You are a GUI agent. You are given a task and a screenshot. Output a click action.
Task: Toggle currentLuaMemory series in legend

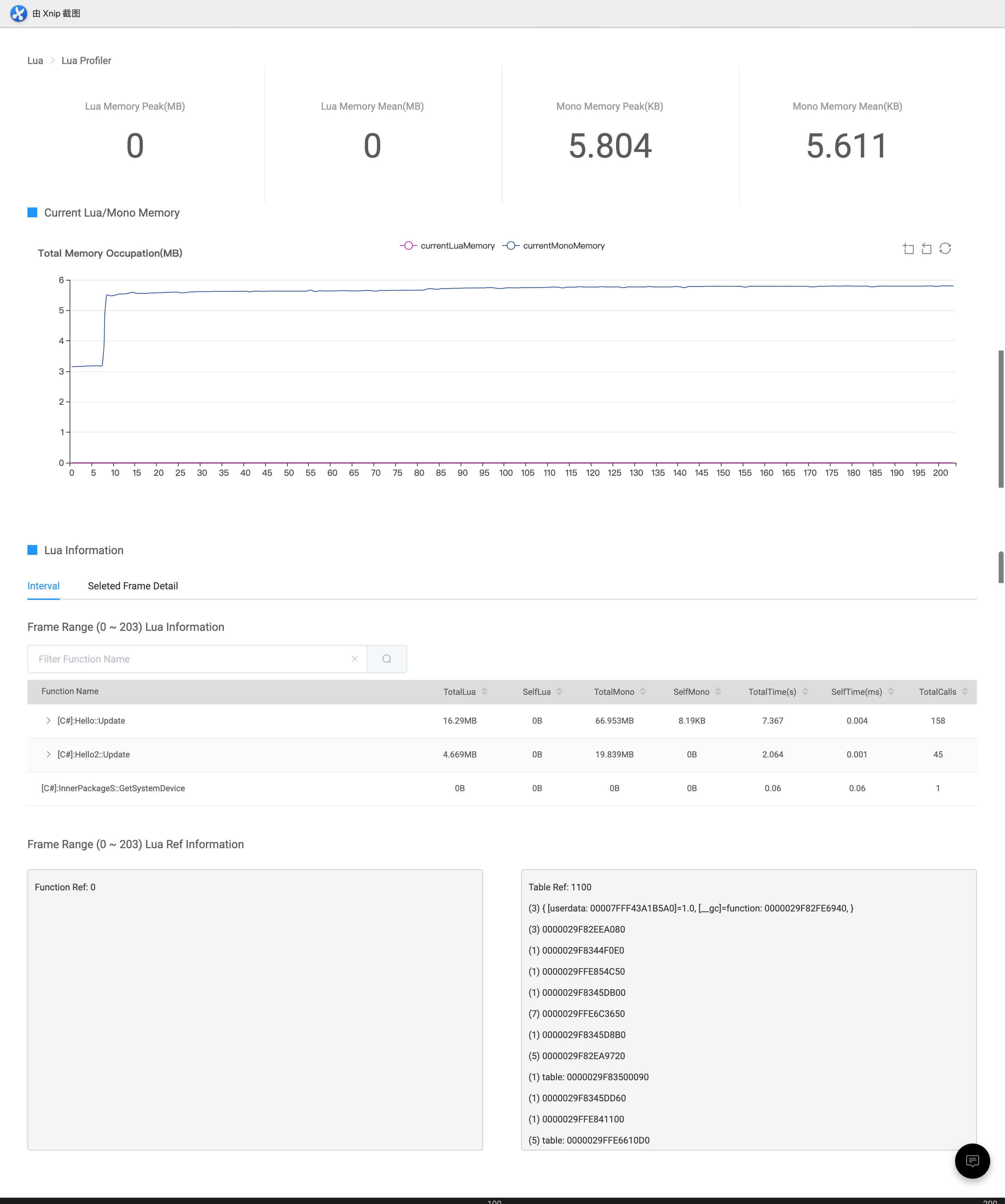[x=447, y=245]
